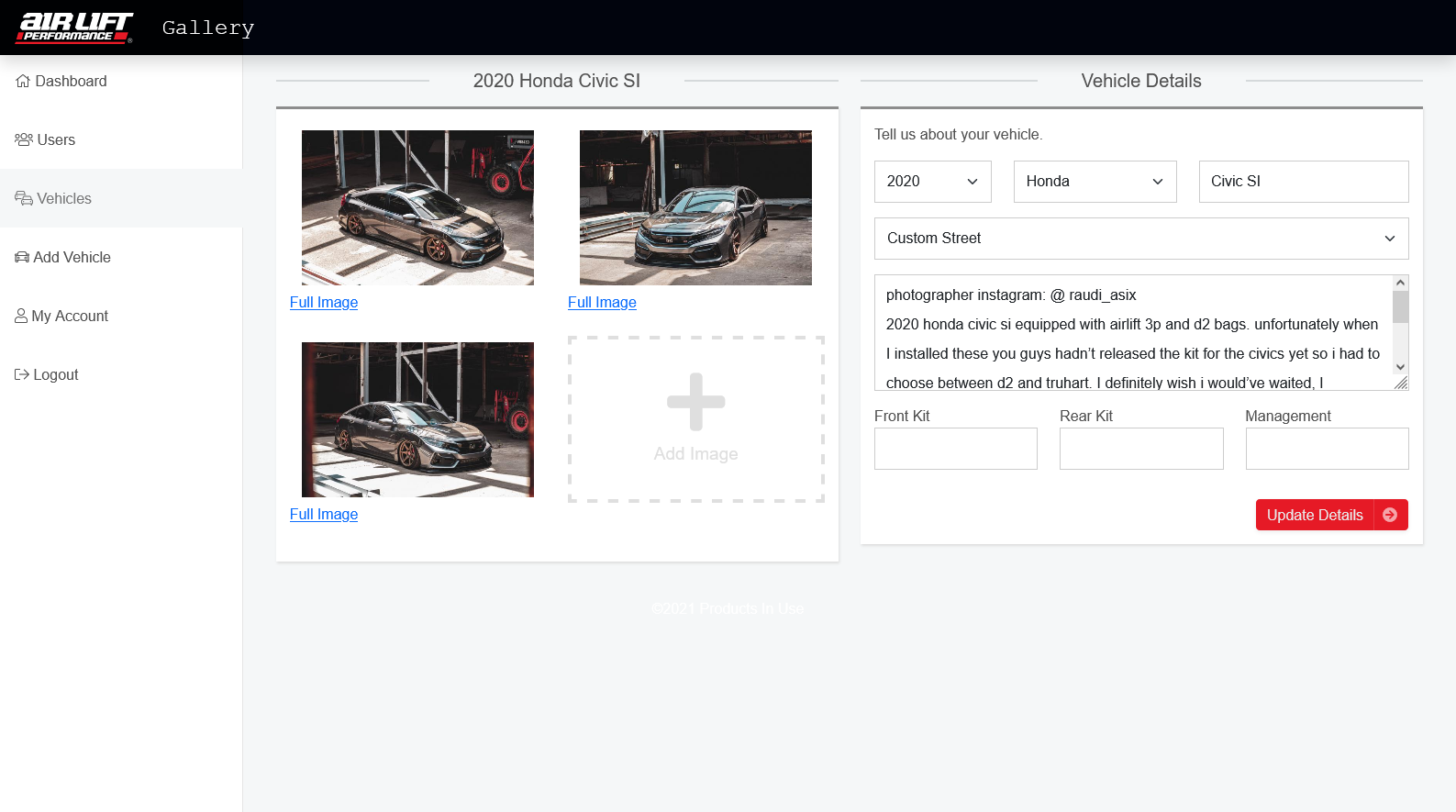Click 'Tell us about your vehicle.' text
This screenshot has height=812, width=1456.
coord(959,134)
